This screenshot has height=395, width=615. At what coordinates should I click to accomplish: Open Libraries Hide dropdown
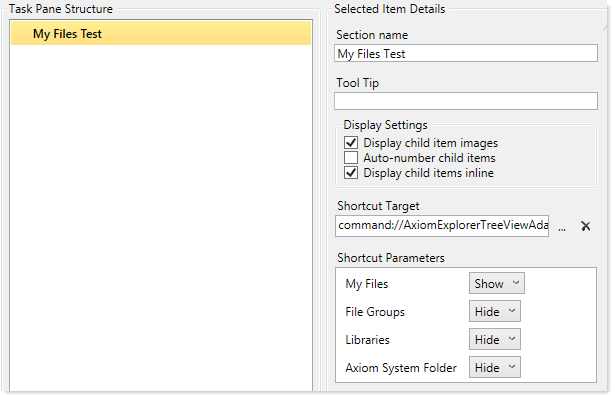pyautogui.click(x=495, y=339)
